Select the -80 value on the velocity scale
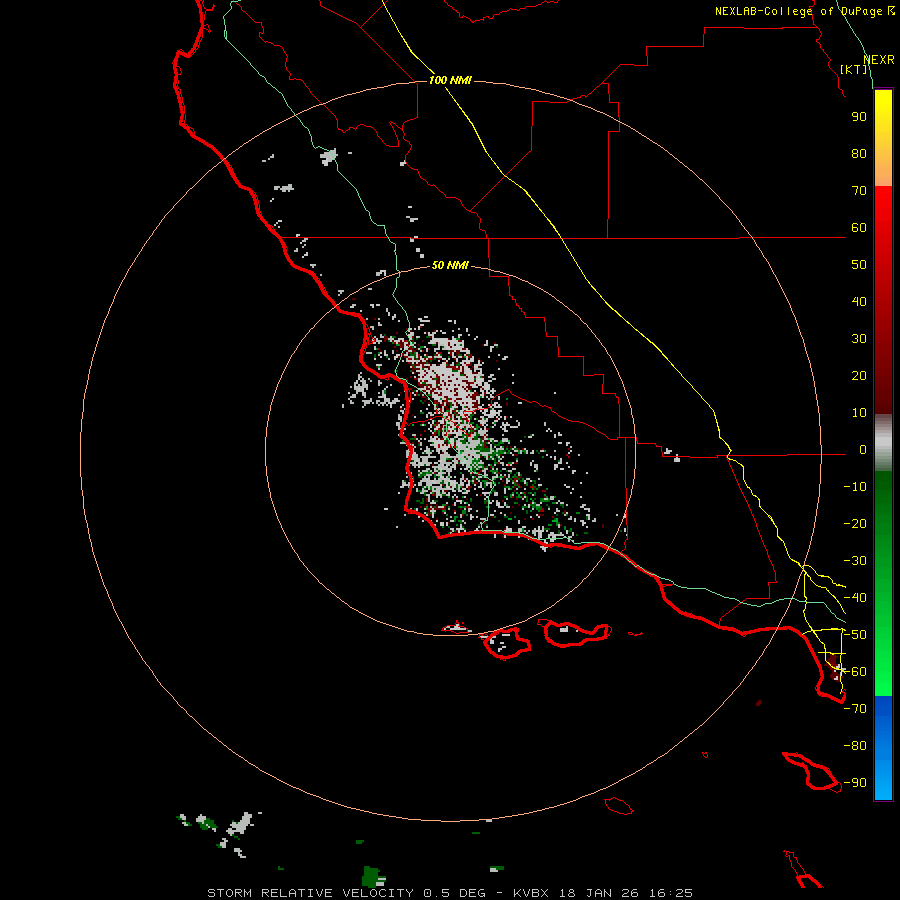This screenshot has height=900, width=900. coord(855,746)
